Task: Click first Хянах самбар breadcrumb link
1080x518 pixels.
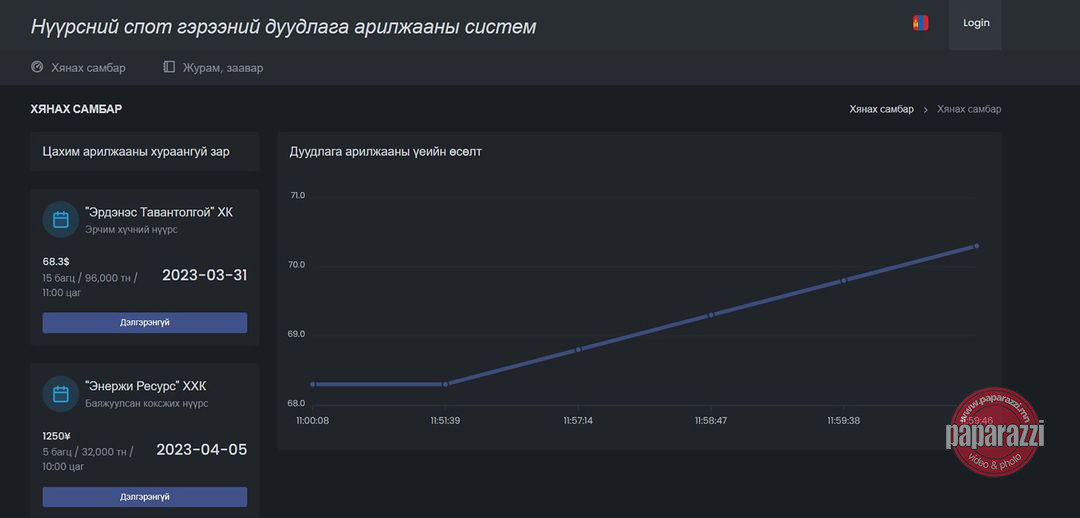Action: [x=882, y=110]
